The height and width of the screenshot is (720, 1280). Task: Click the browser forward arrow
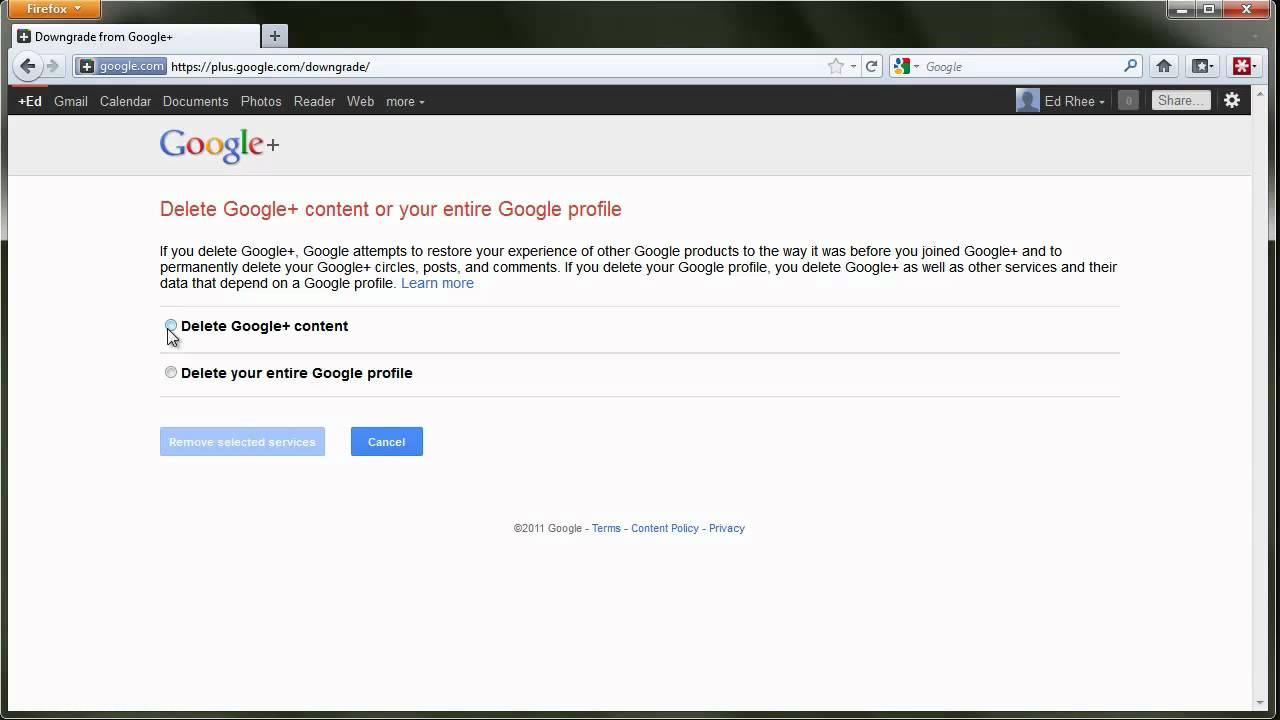(x=53, y=66)
